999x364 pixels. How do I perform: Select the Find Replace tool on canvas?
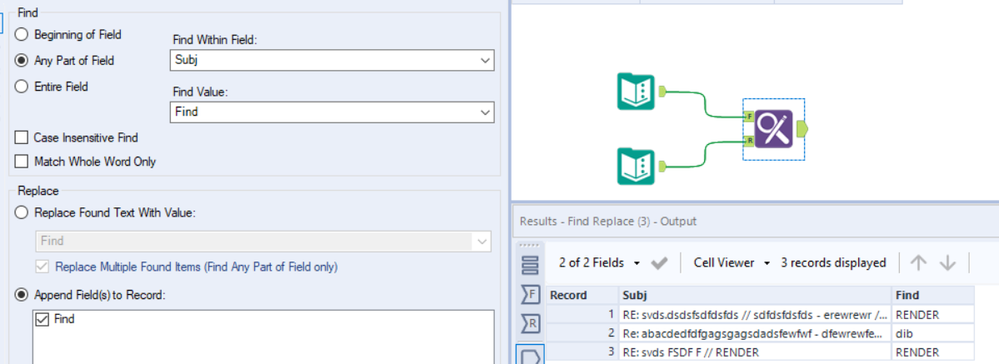click(774, 129)
